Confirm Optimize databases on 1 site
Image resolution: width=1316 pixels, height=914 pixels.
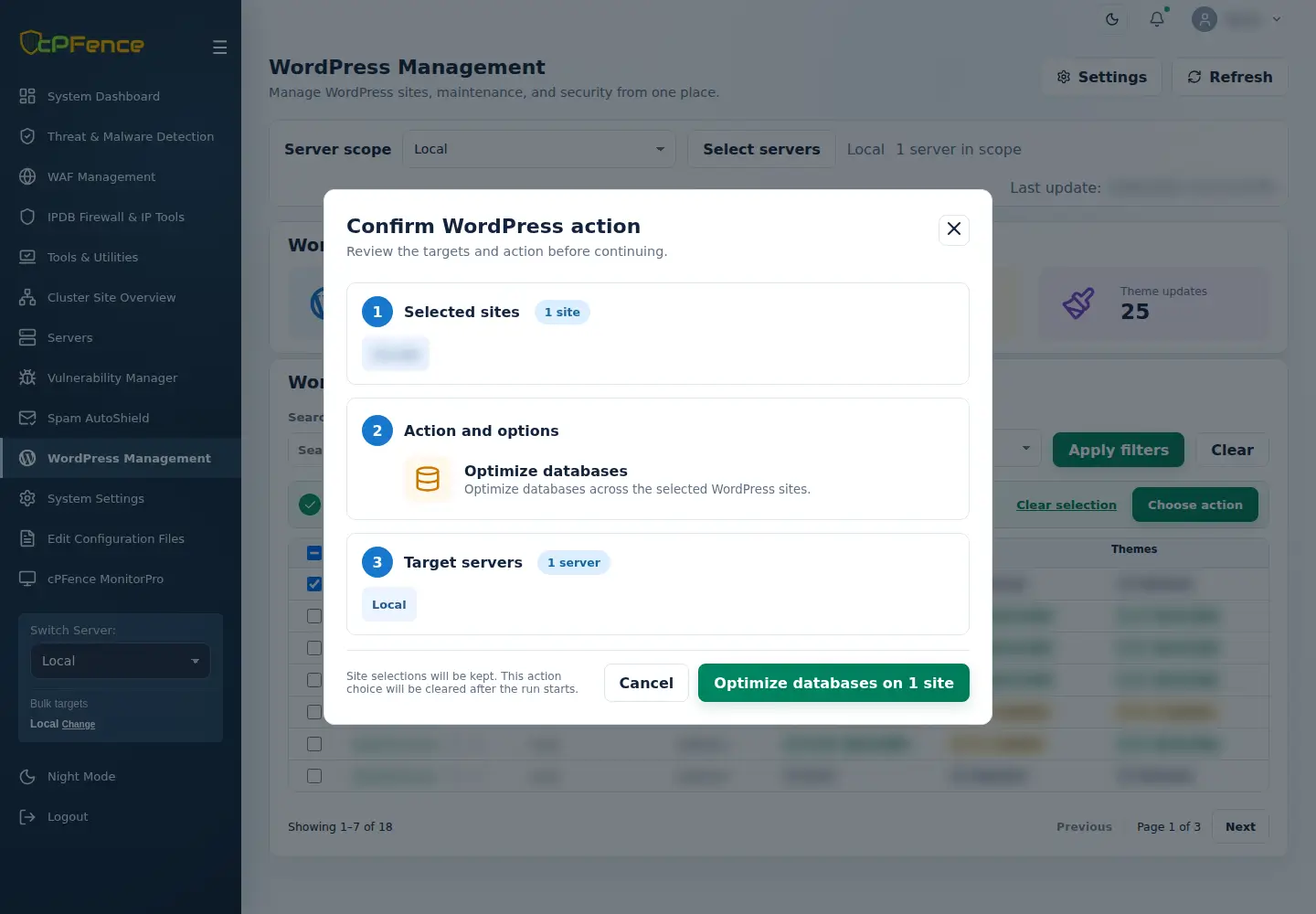click(x=833, y=683)
